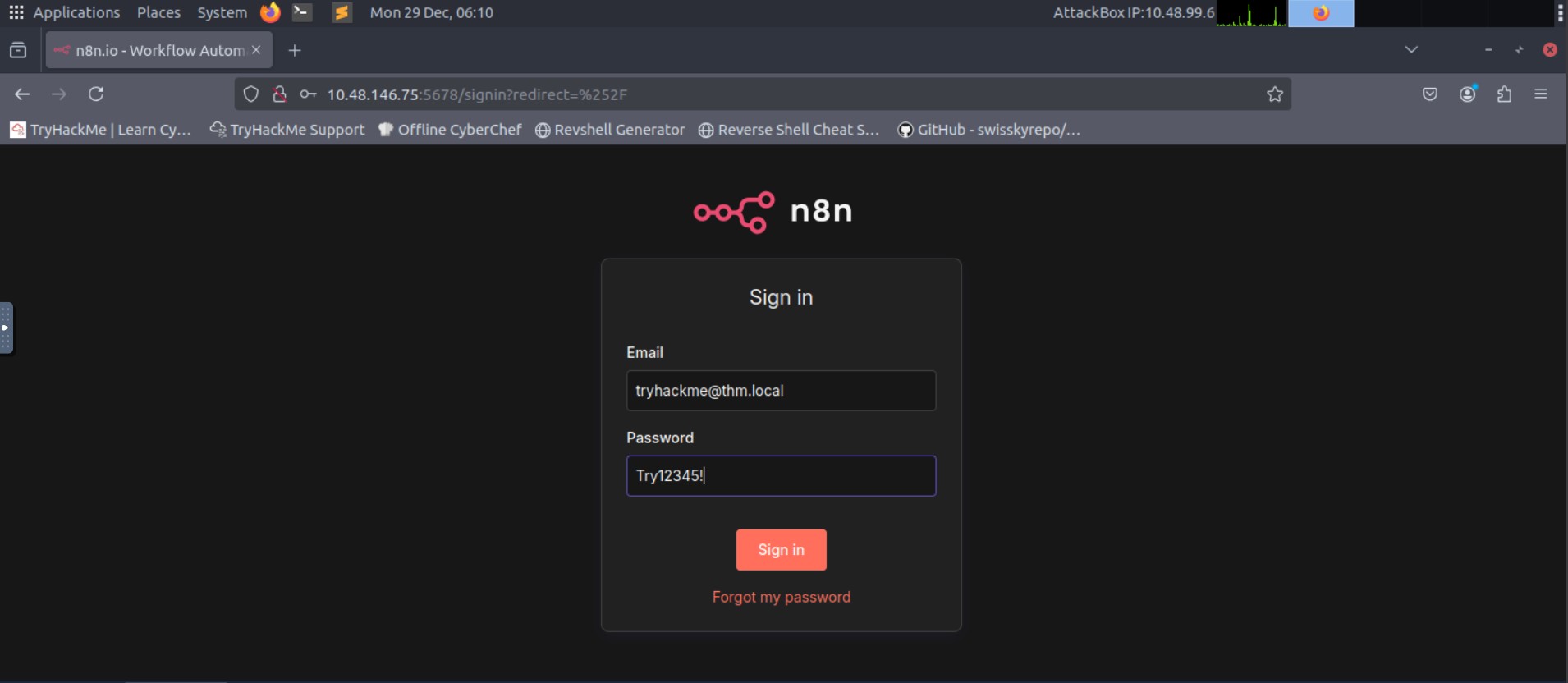Click the Email field label

pos(644,352)
